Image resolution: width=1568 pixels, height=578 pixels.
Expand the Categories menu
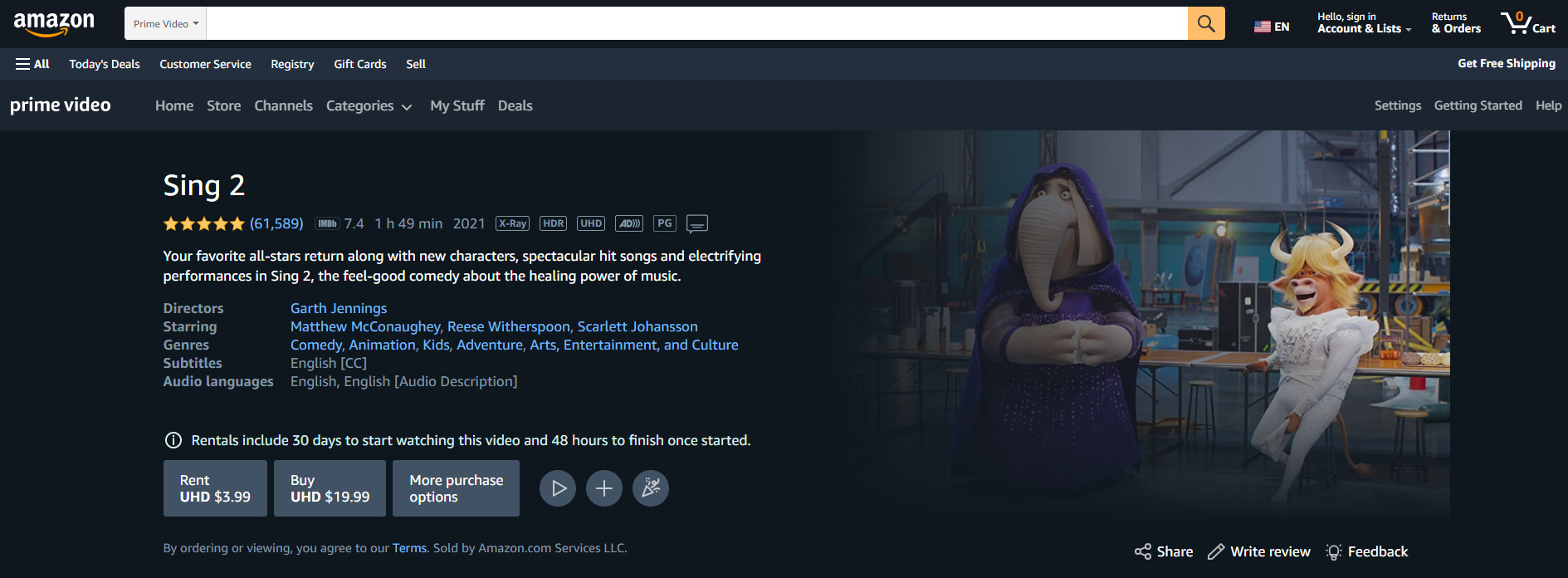[x=369, y=106]
